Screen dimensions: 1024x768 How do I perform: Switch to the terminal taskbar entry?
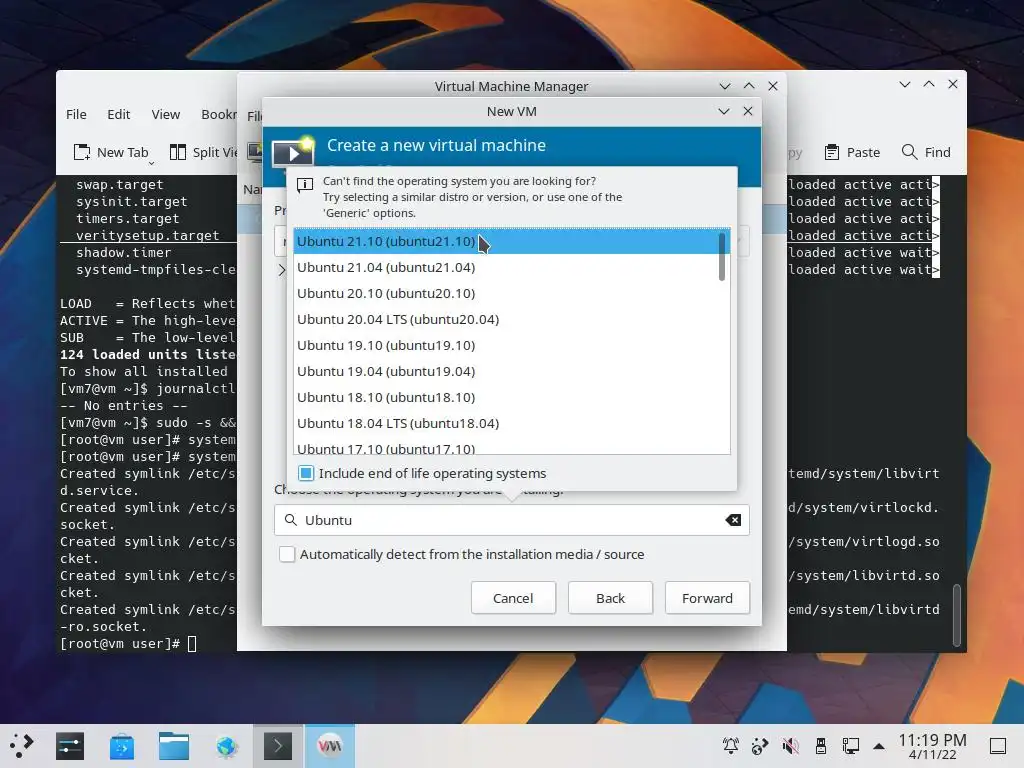278,746
